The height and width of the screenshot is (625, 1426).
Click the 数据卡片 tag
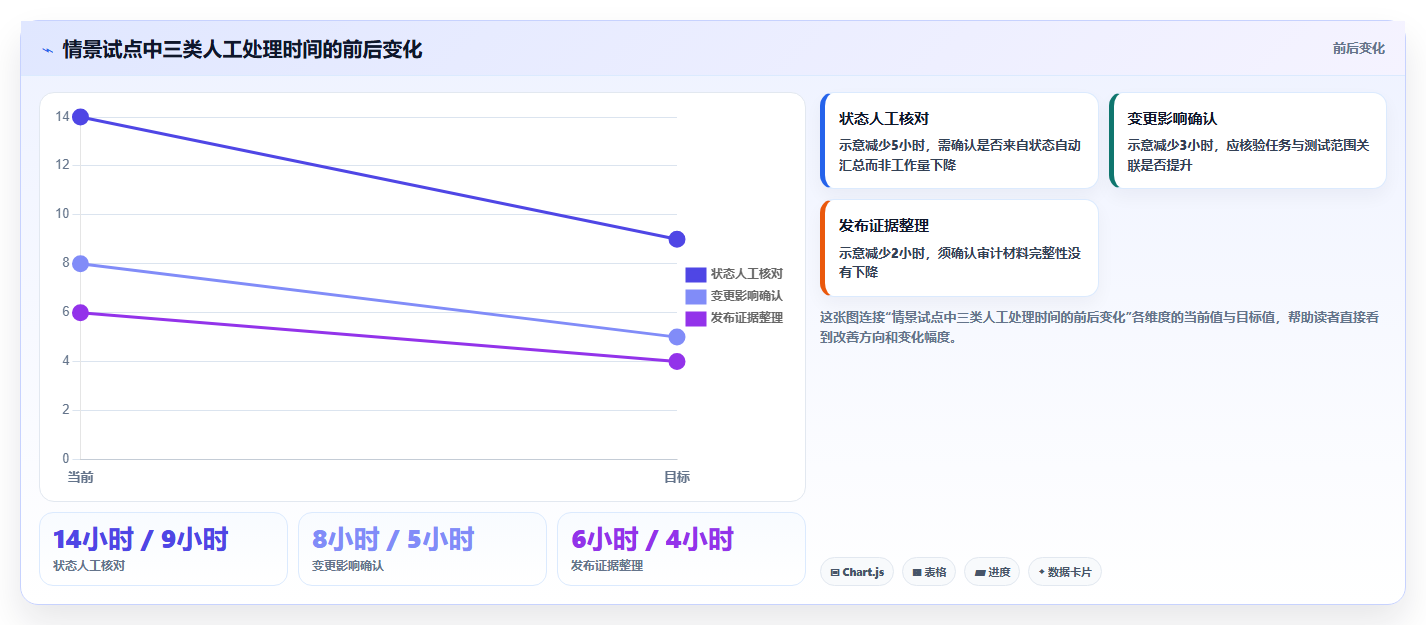(1065, 572)
